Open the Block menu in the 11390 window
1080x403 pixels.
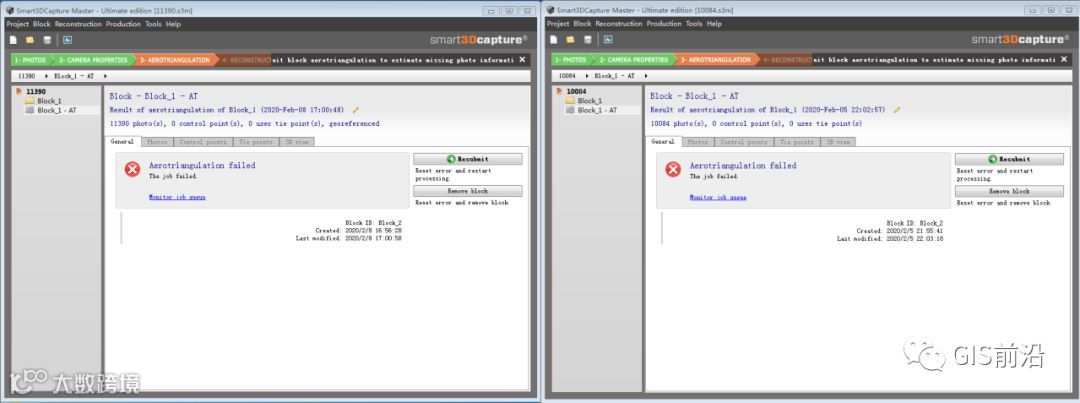42,24
